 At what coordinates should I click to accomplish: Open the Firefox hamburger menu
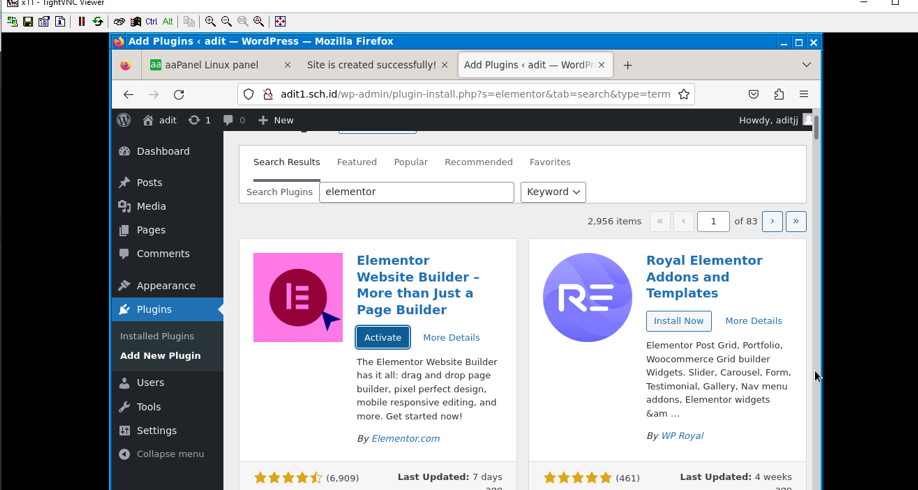804,94
